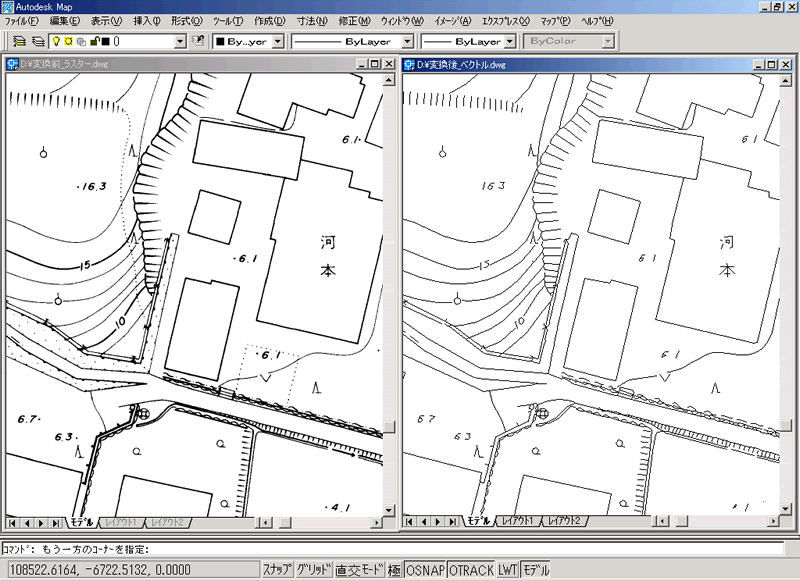Image resolution: width=800 pixels, height=581 pixels.
Task: Click the drawing icon of the right vector window
Action: pos(408,64)
